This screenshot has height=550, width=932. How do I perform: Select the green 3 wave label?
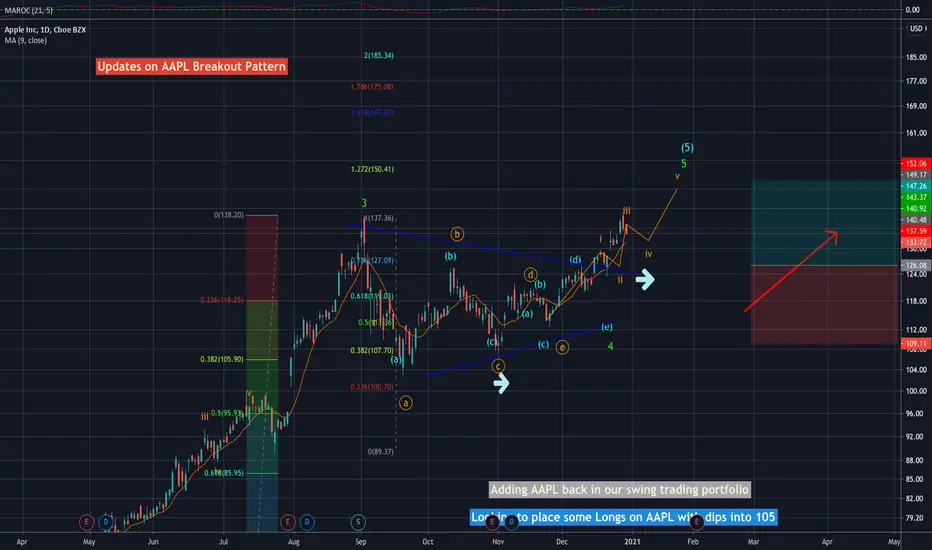pos(364,203)
